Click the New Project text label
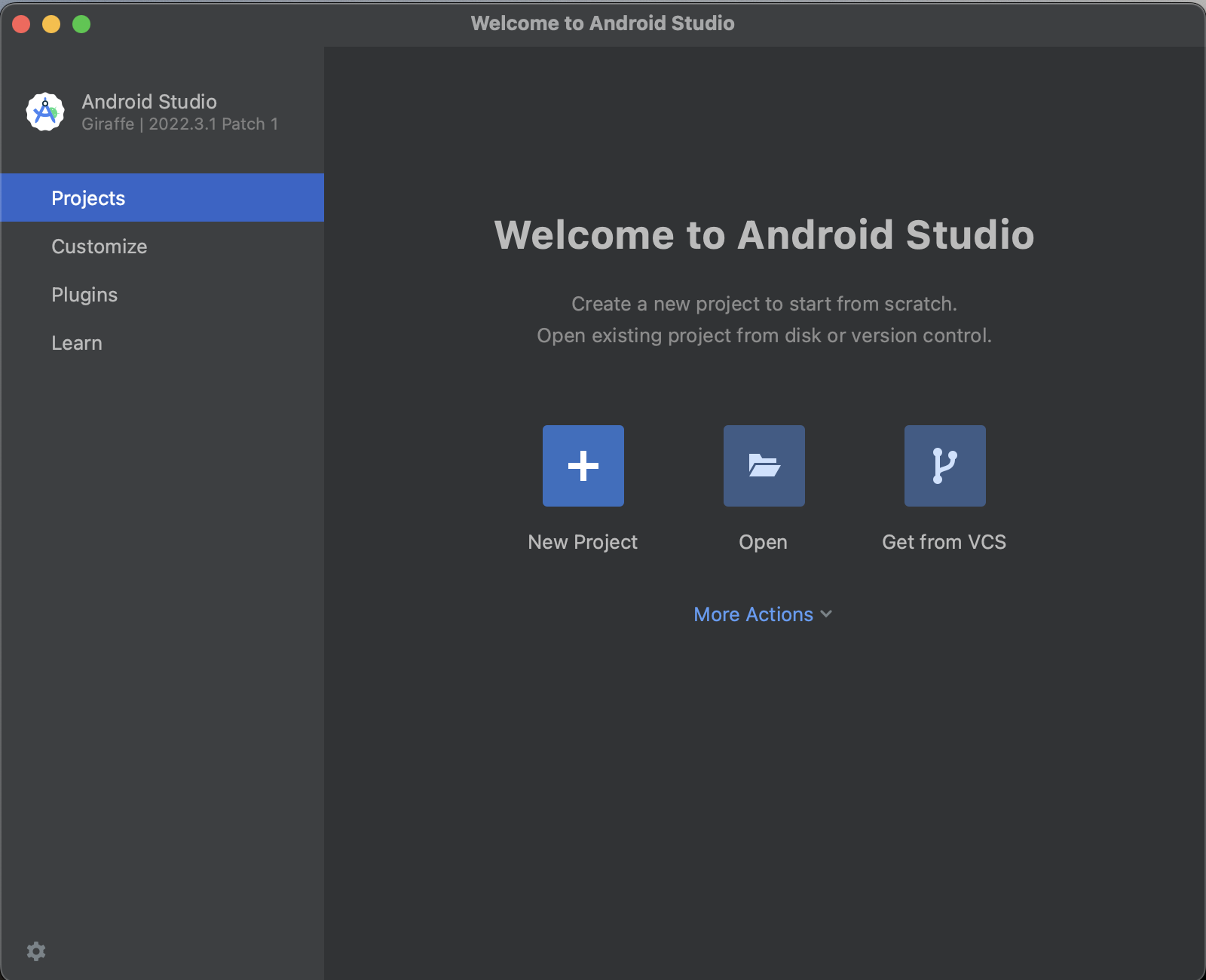The image size is (1206, 980). tap(583, 542)
